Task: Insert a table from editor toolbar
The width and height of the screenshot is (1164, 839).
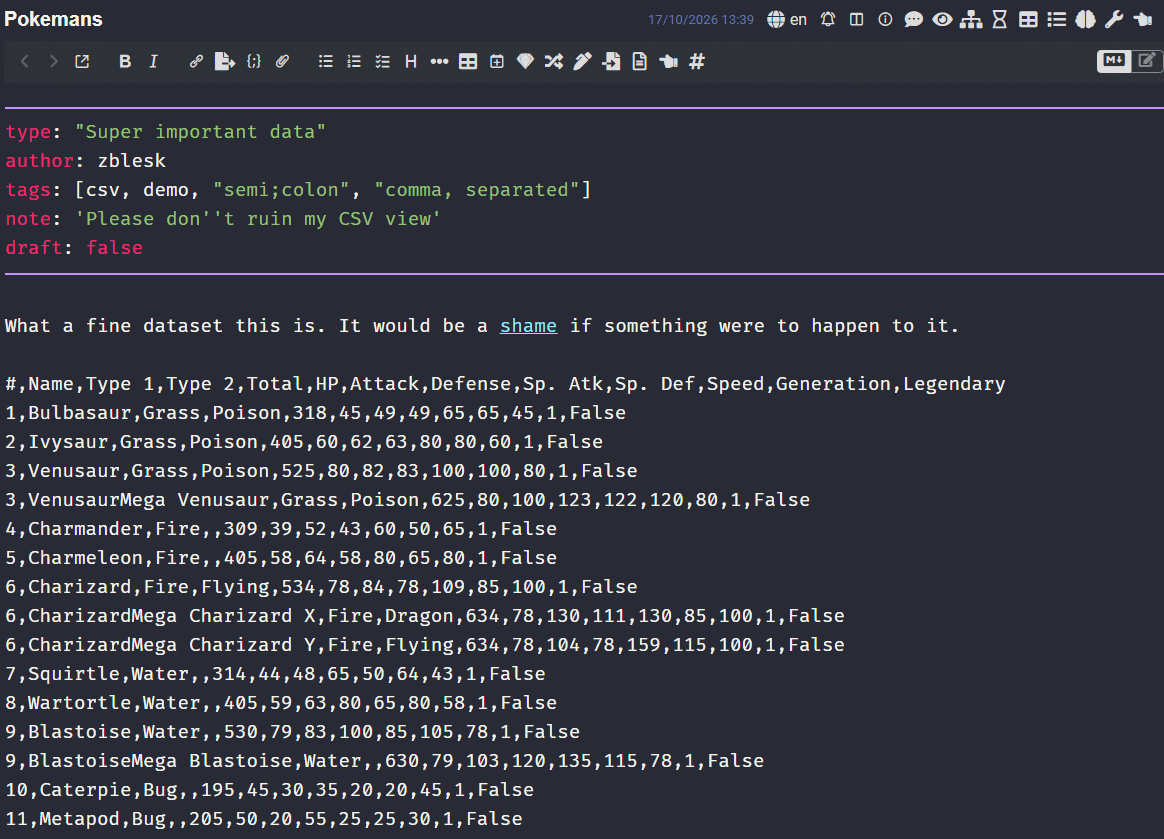Action: (468, 62)
